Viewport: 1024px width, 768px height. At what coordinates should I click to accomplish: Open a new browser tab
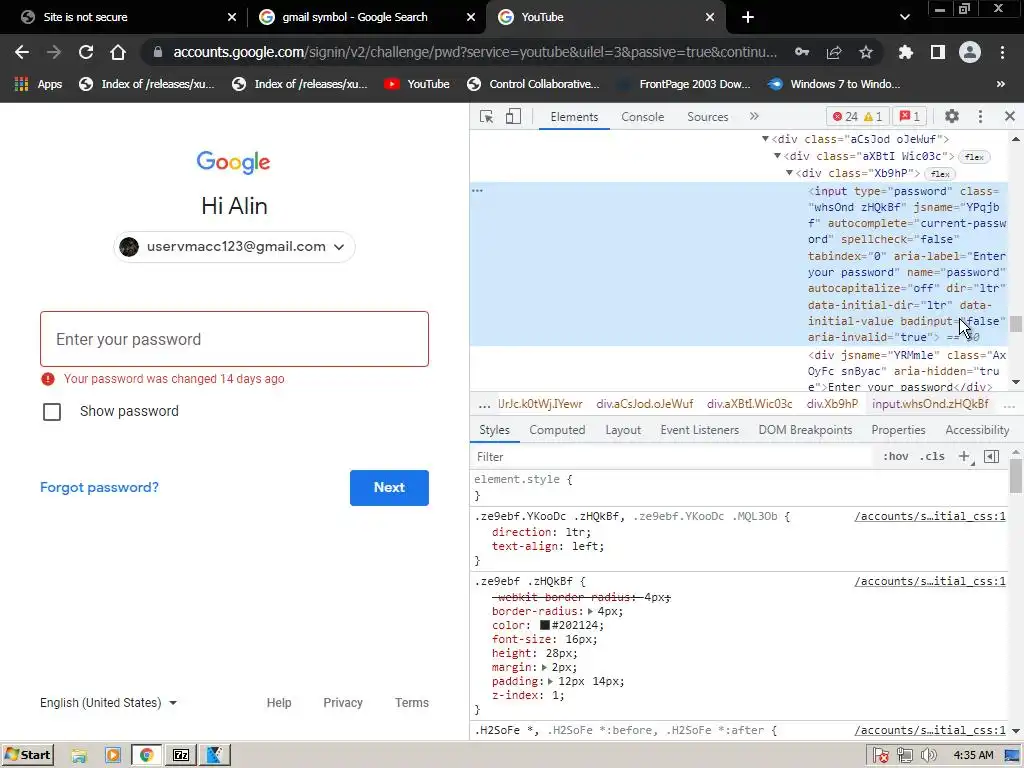coord(748,17)
